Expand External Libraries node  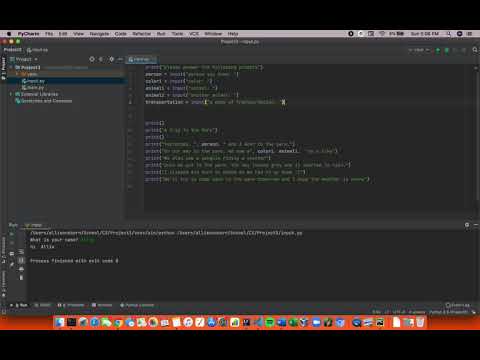[x=11, y=94]
